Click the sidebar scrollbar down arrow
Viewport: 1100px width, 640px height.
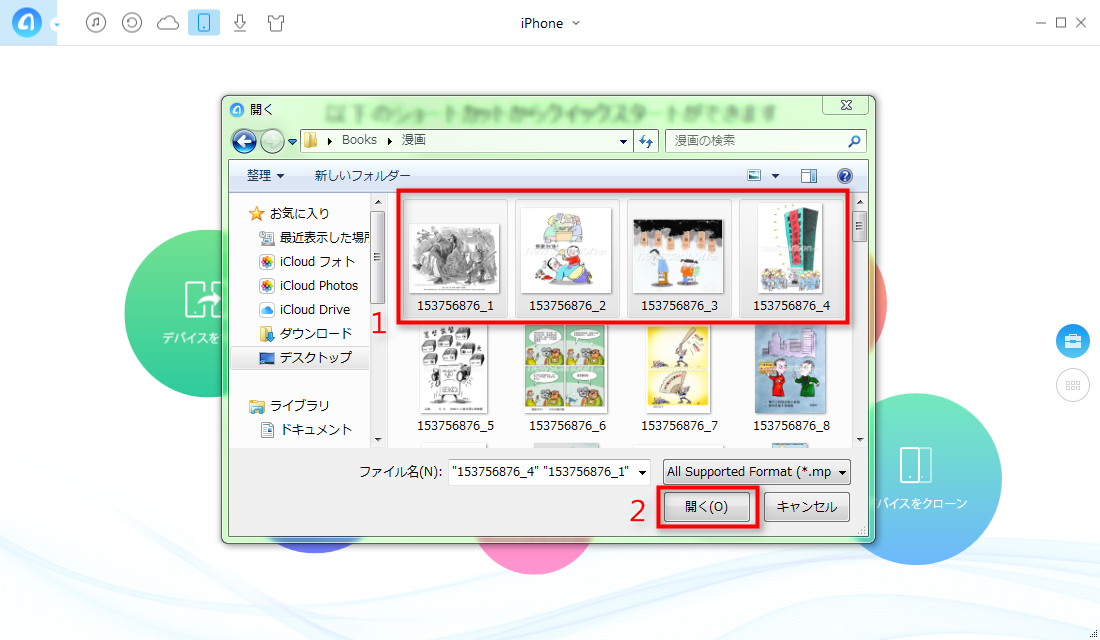click(x=377, y=440)
